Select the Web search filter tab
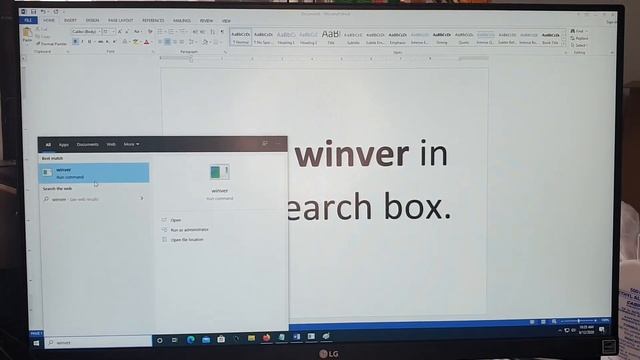The width and height of the screenshot is (640, 360). [x=111, y=144]
